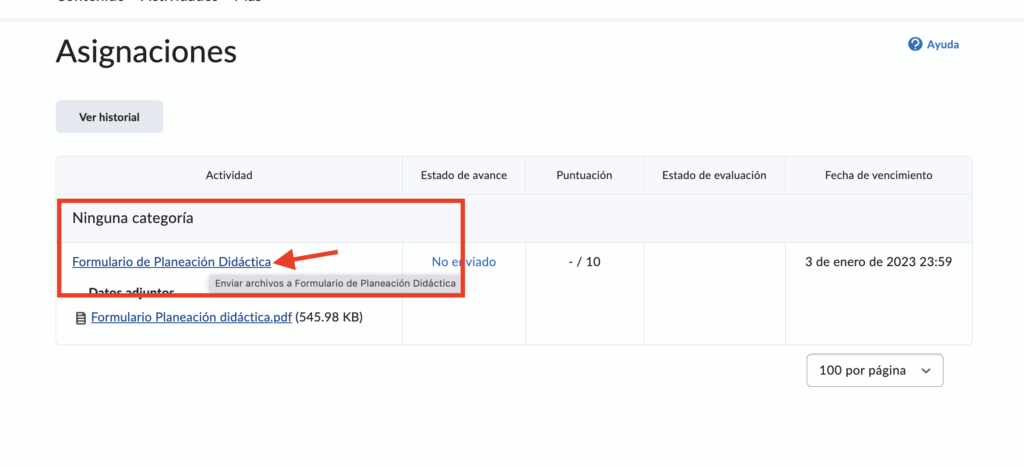Click the Asignaciones page heading

[146, 51]
